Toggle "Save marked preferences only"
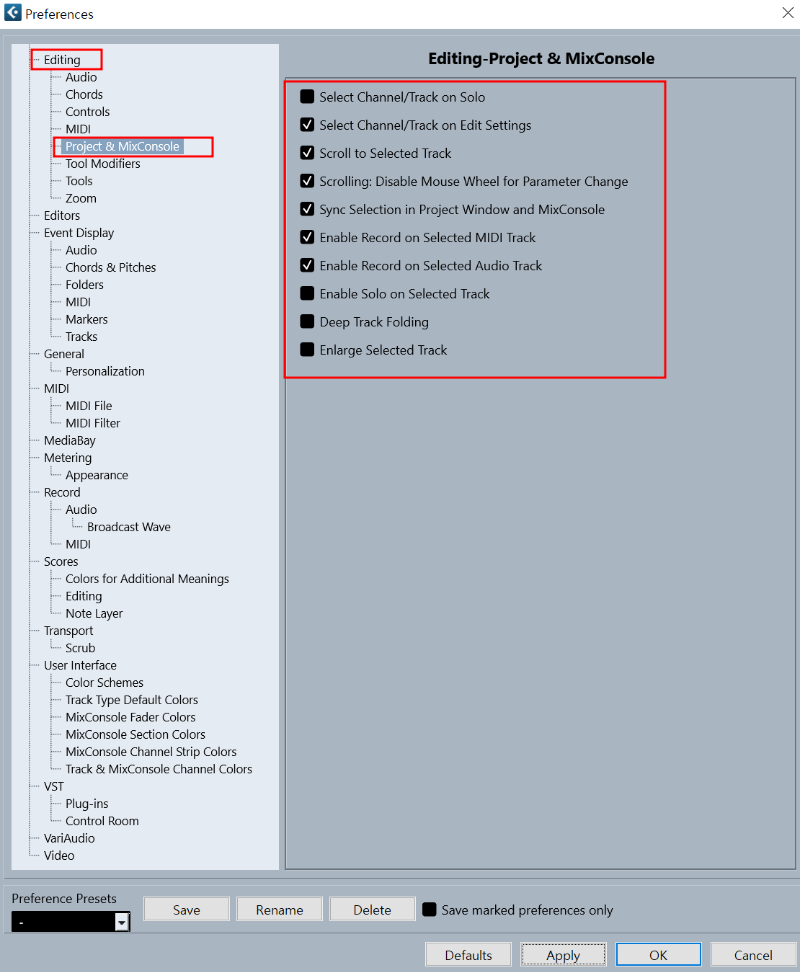The image size is (800, 972). click(430, 910)
